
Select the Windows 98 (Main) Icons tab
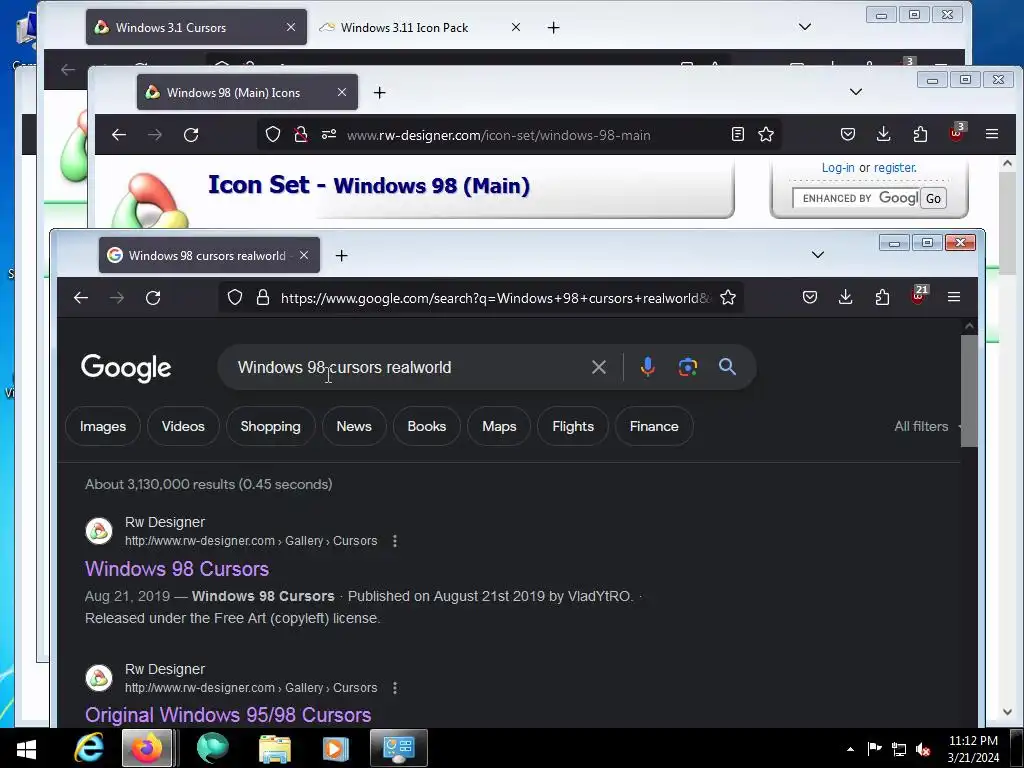point(247,93)
